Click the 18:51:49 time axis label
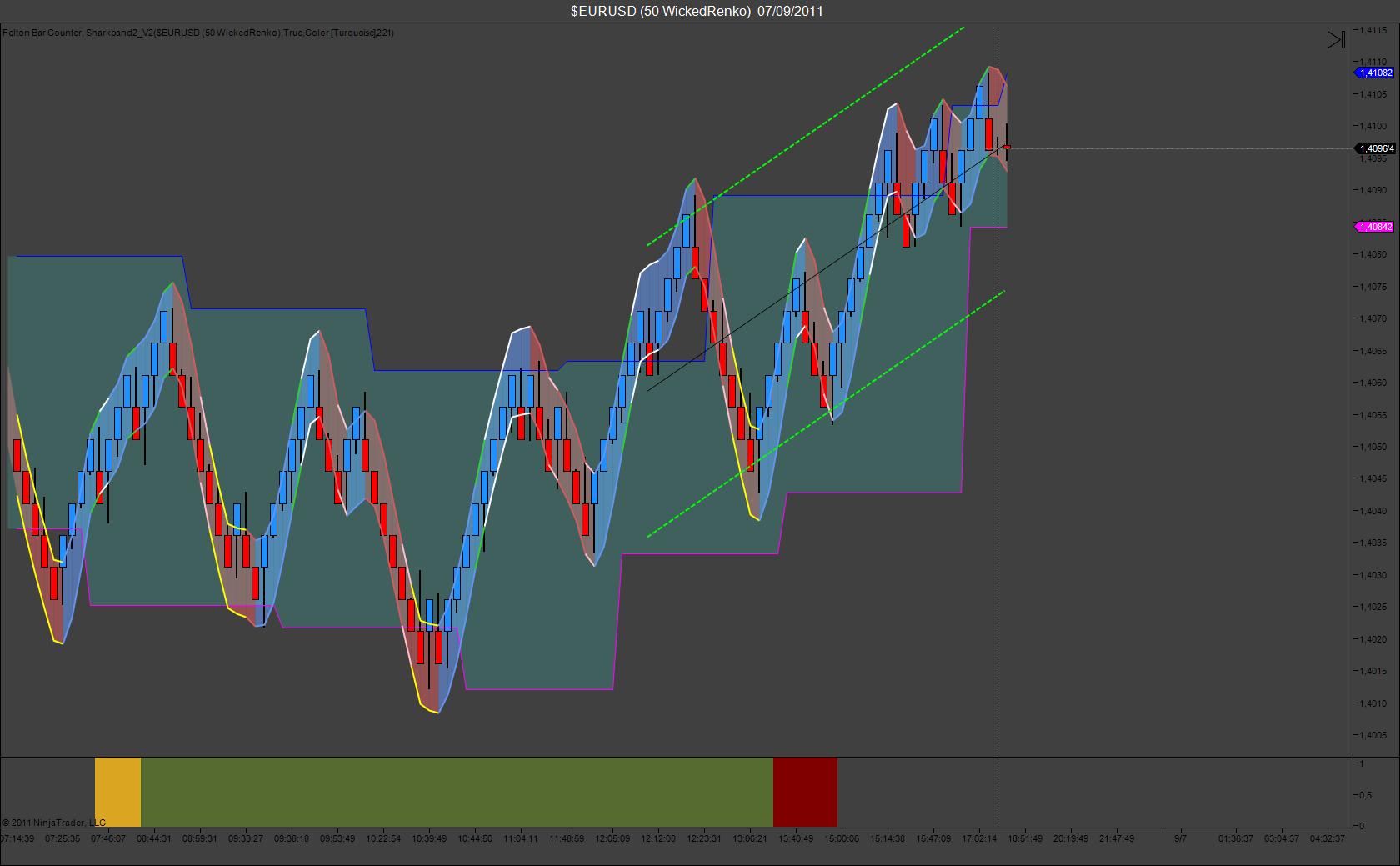The image size is (1400, 866). coord(1025,838)
